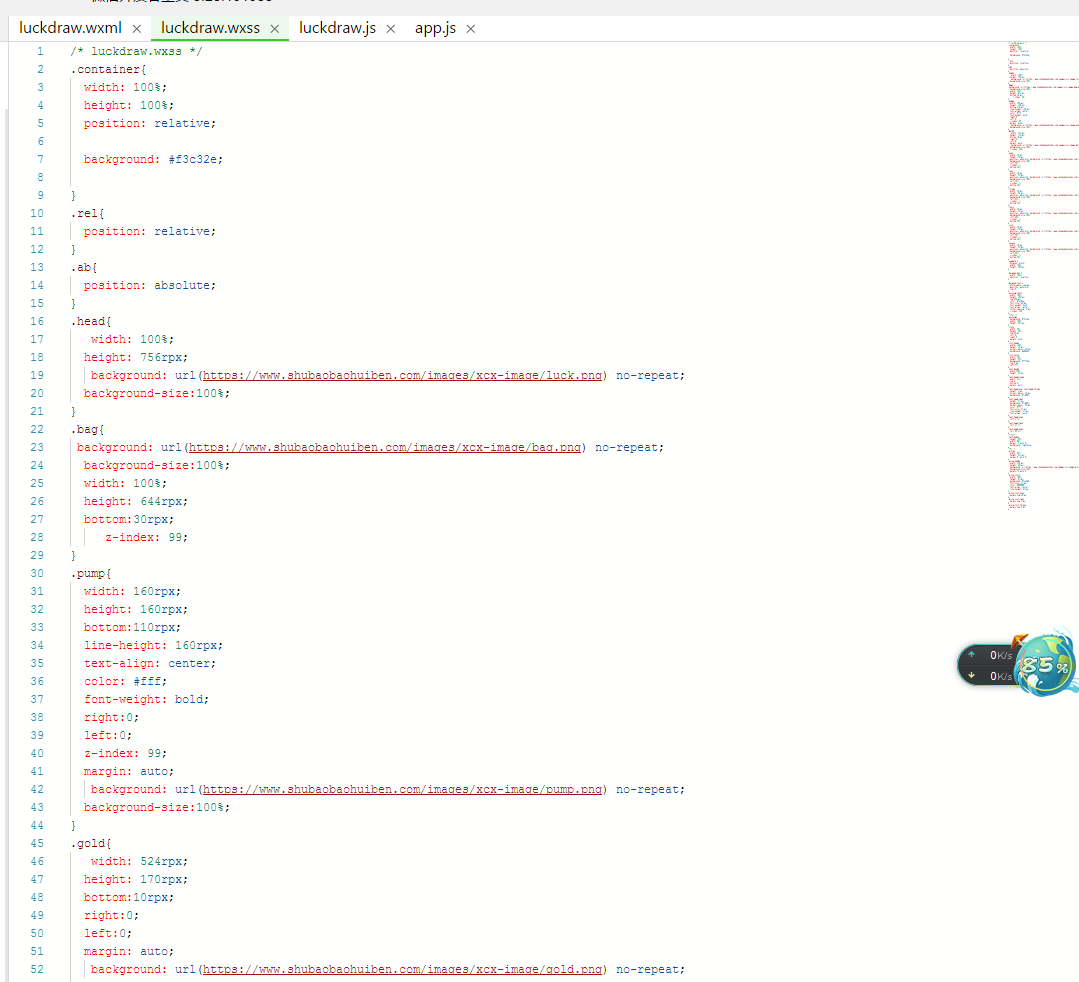Click the .gold selector text
This screenshot has width=1079, height=982.
click(x=90, y=844)
